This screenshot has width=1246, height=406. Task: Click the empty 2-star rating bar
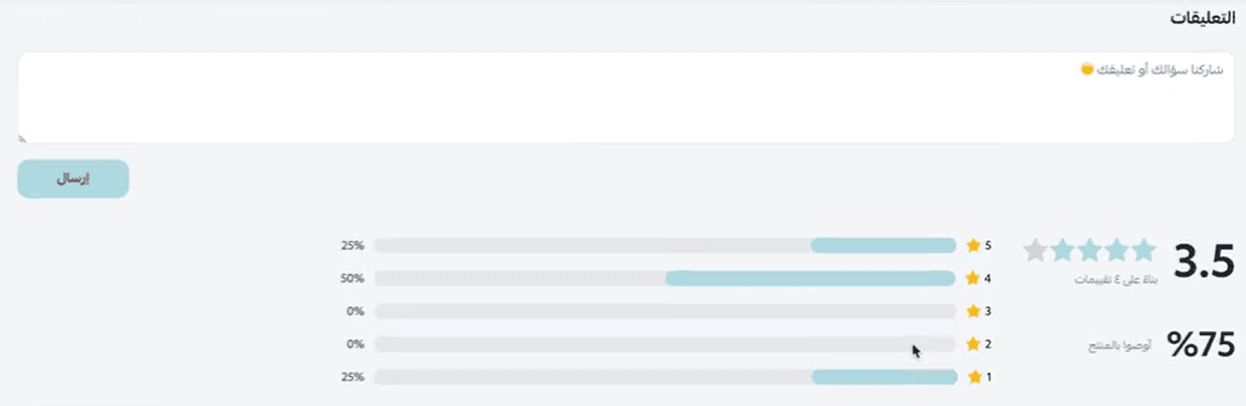click(664, 344)
